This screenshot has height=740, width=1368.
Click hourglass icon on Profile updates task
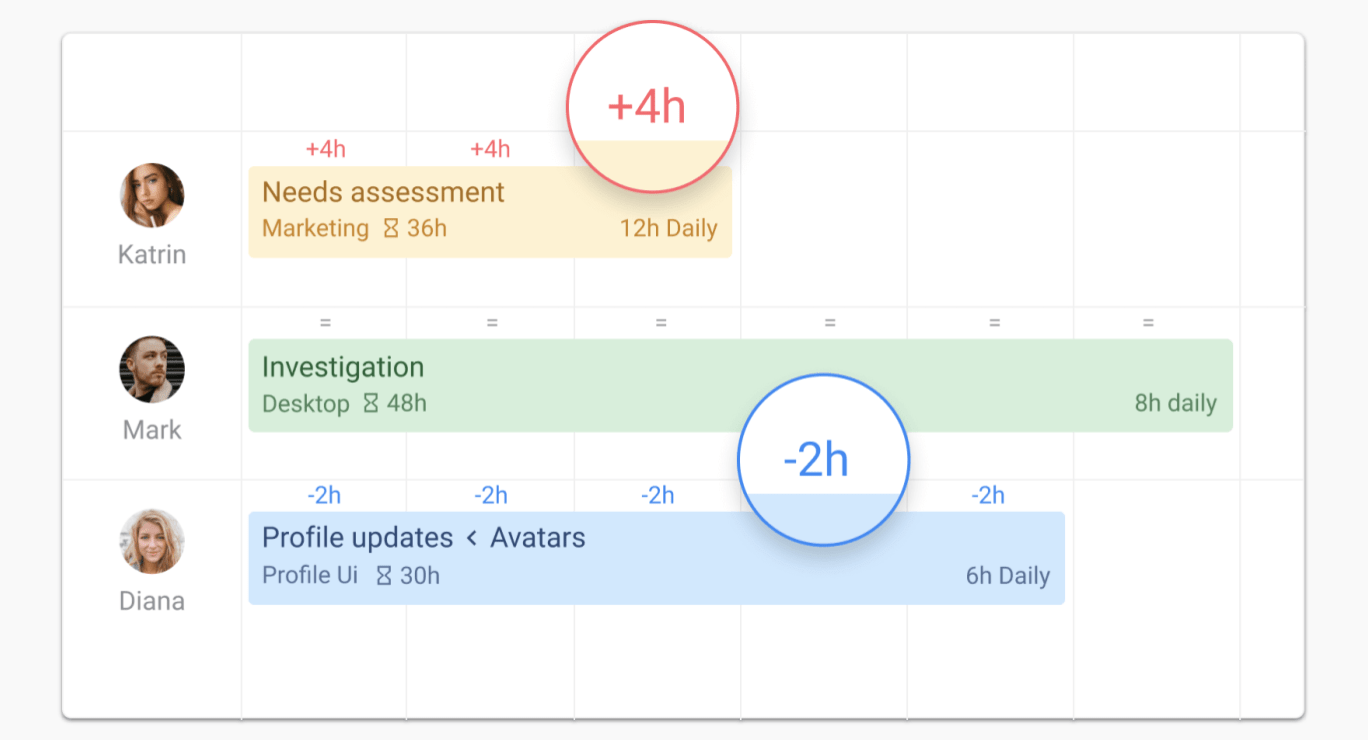(x=384, y=576)
